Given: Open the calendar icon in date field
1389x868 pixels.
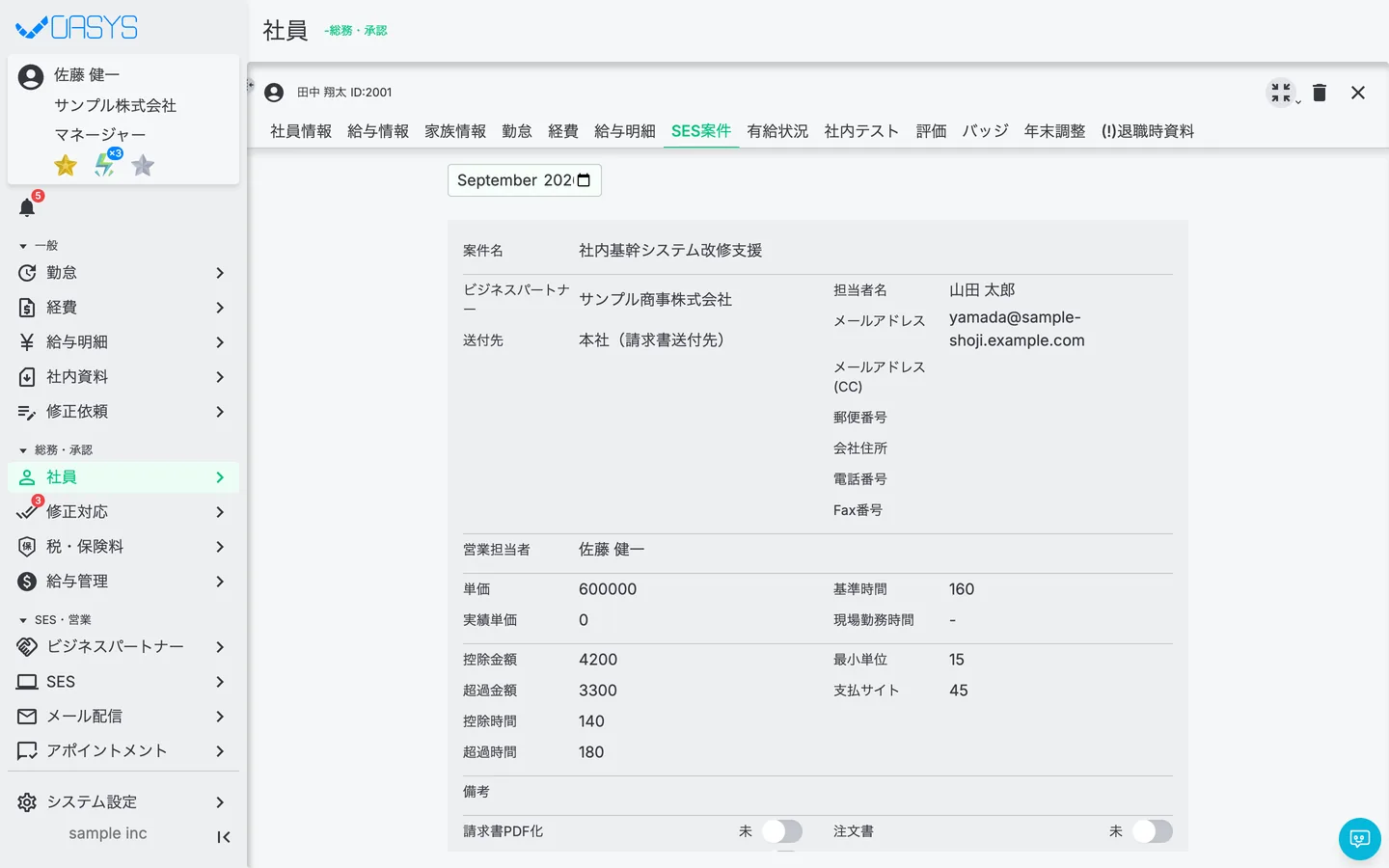Looking at the screenshot, I should [584, 180].
